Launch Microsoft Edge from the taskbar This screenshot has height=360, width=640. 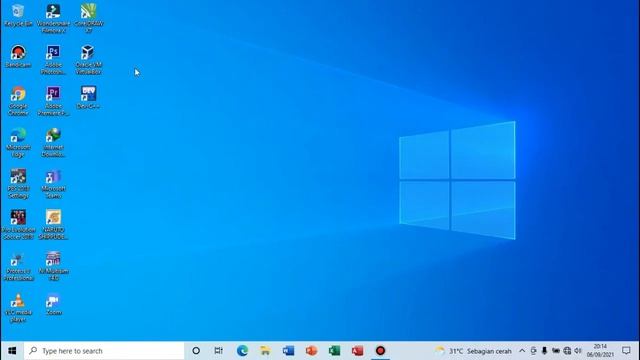[x=242, y=351]
